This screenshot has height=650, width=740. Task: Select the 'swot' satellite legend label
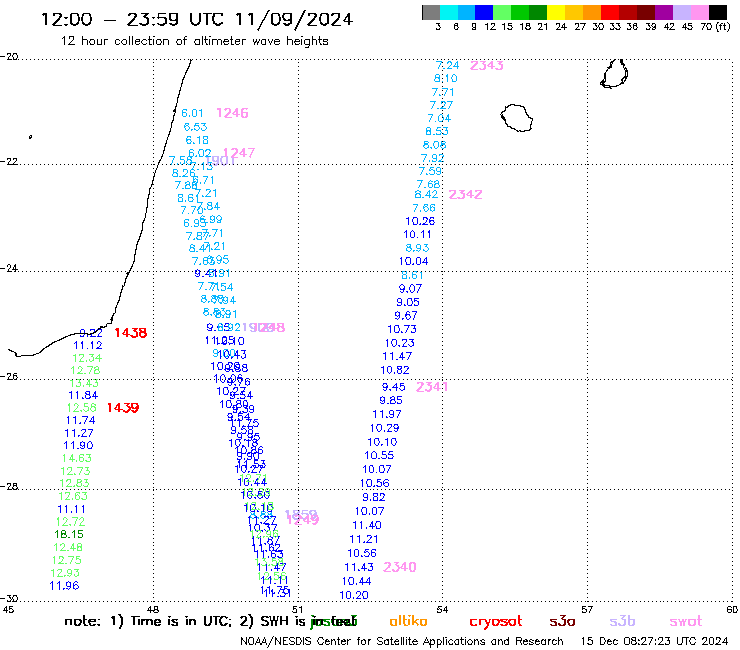point(686,622)
